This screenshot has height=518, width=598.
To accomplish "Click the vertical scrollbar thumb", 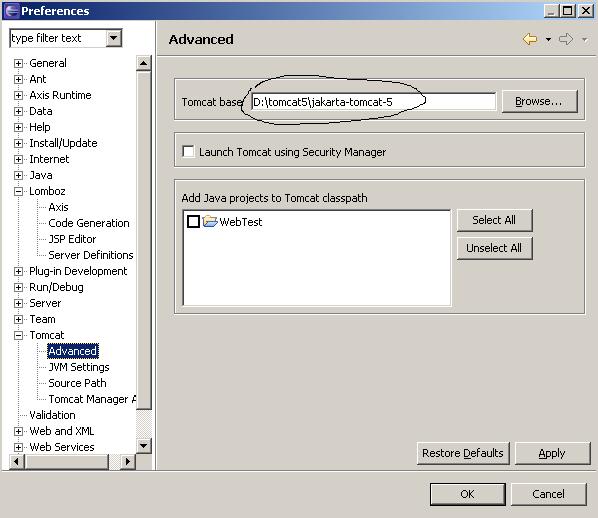I will (x=143, y=240).
